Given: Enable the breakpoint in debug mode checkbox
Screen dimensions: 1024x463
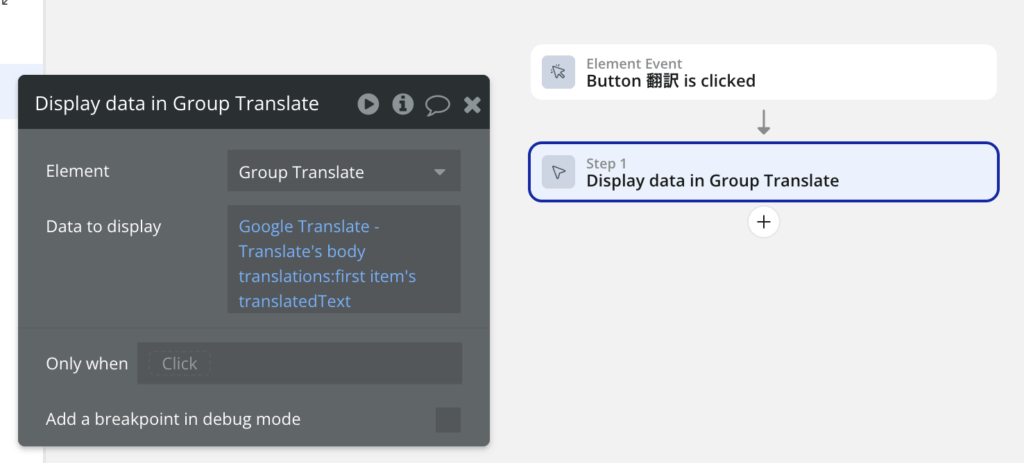Looking at the screenshot, I should point(448,420).
